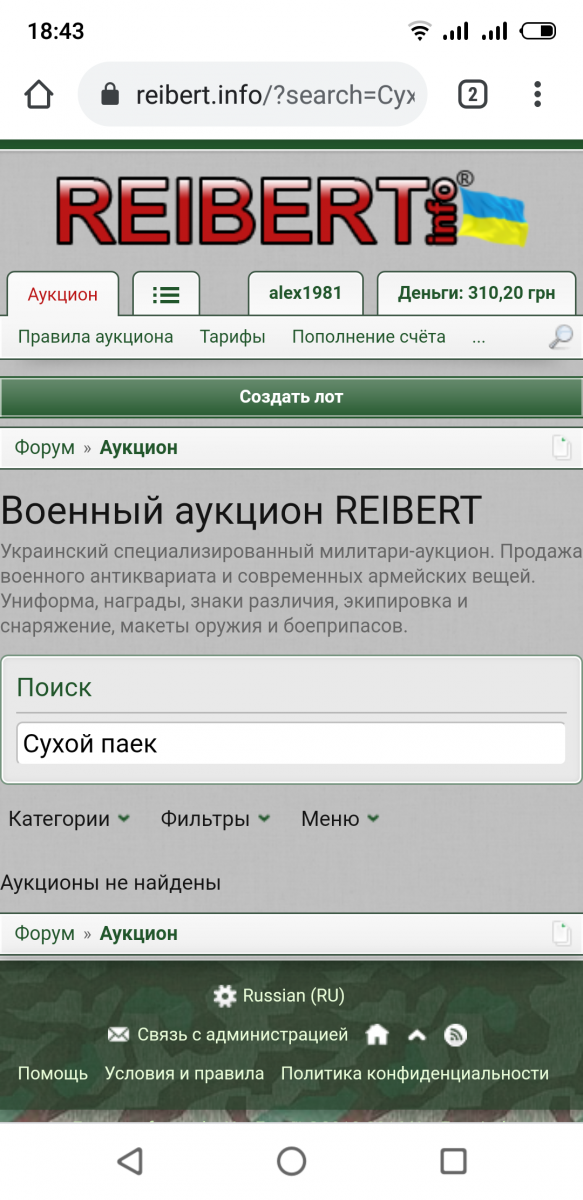583x1200 pixels.
Task: Click the RSS feed icon in the footer
Action: 455,1035
